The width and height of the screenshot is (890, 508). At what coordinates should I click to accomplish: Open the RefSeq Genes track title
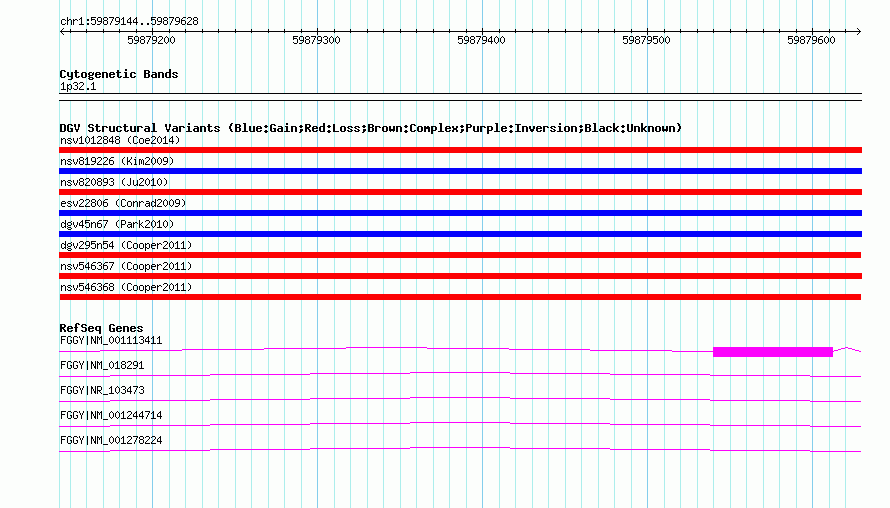click(x=101, y=328)
